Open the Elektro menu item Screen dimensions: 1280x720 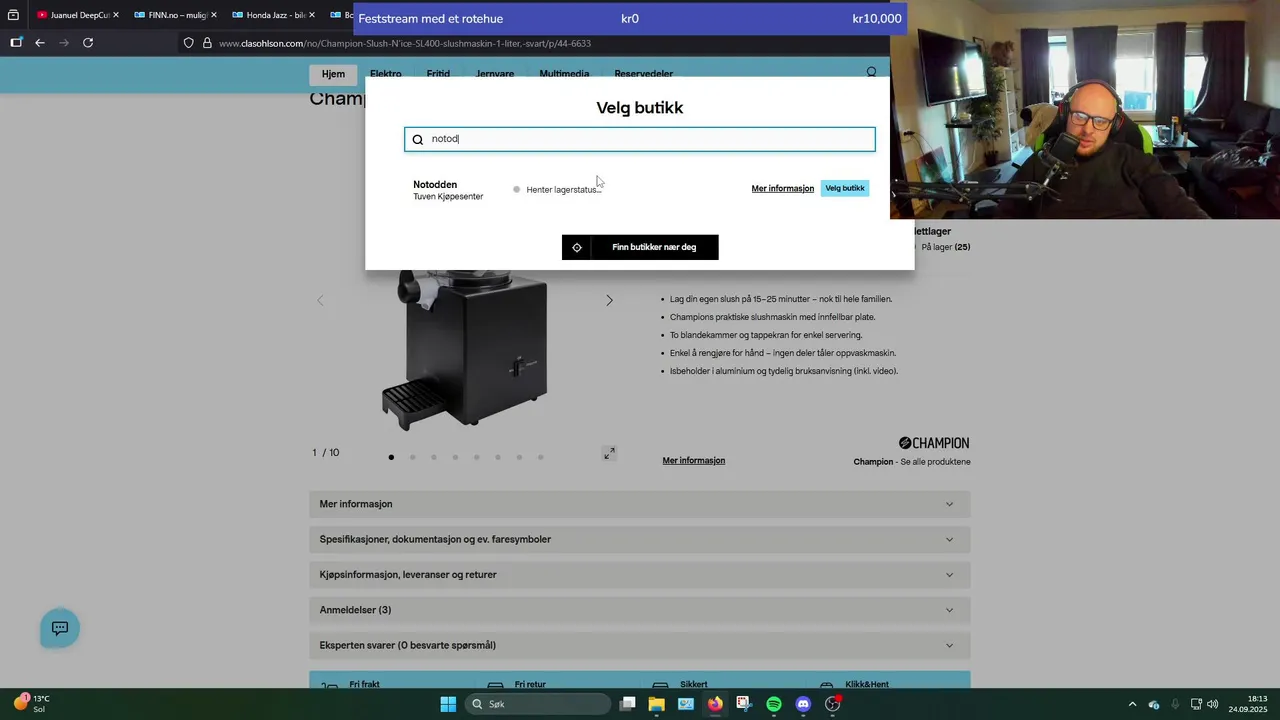pyautogui.click(x=386, y=74)
